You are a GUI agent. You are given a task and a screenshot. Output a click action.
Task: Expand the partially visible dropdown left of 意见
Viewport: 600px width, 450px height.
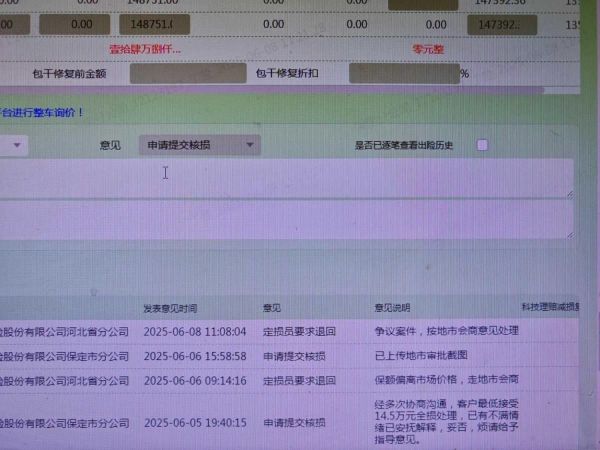pyautogui.click(x=16, y=146)
